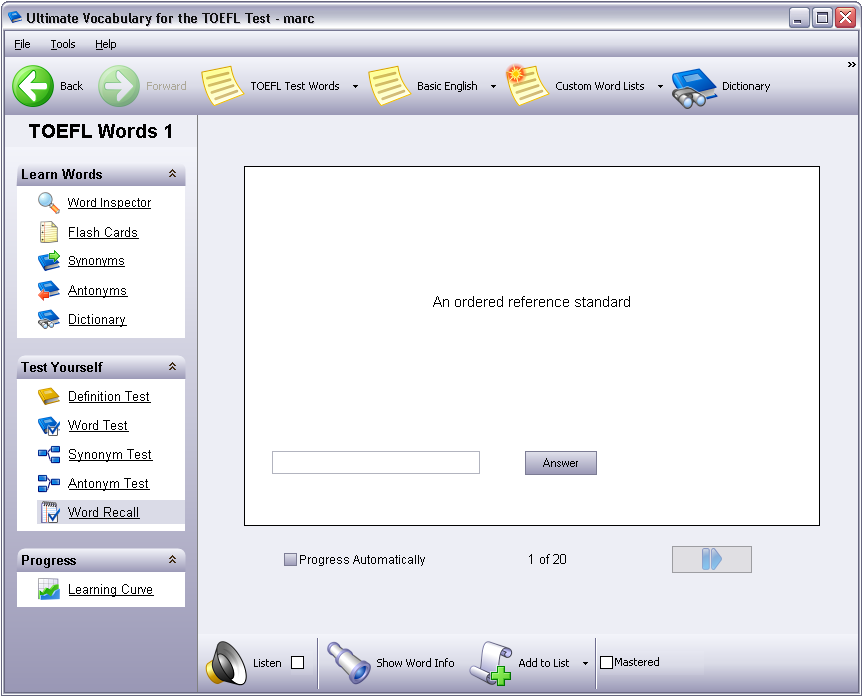
Task: Open the Word Test link
Action: pos(98,426)
